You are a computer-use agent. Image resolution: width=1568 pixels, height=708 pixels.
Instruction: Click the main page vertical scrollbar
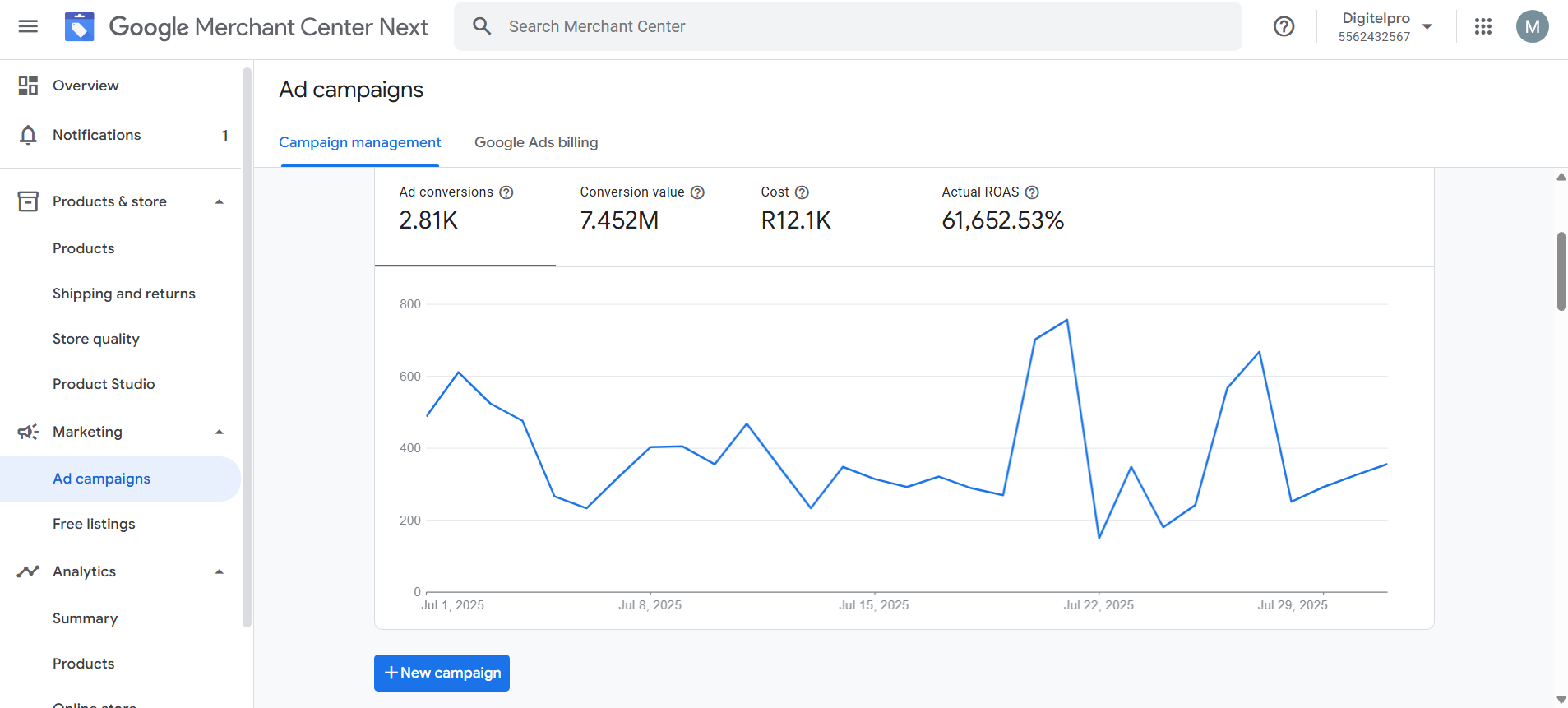point(1561,271)
